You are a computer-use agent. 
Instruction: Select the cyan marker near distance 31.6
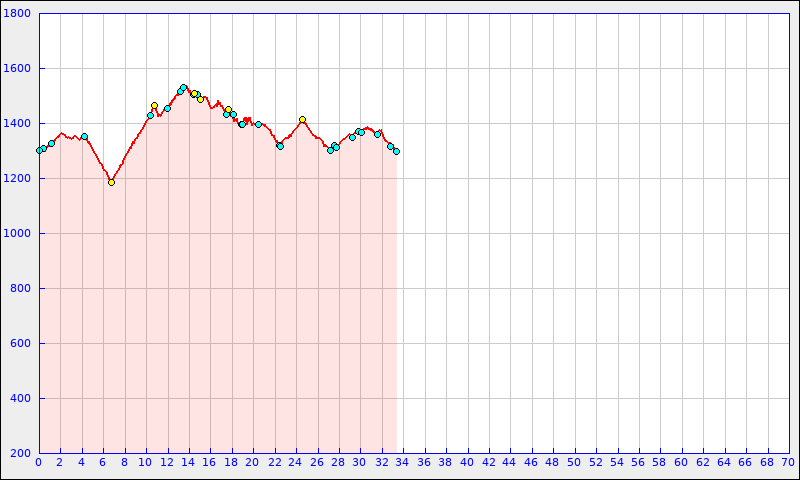[x=377, y=134]
